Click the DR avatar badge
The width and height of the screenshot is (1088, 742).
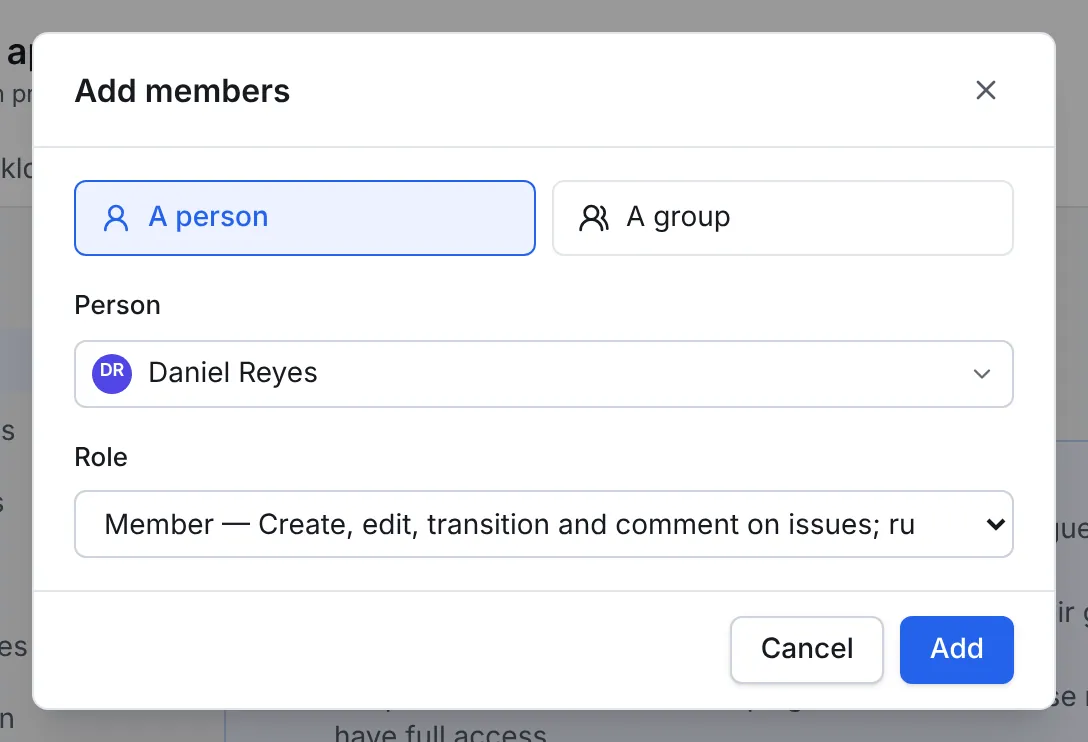(112, 373)
